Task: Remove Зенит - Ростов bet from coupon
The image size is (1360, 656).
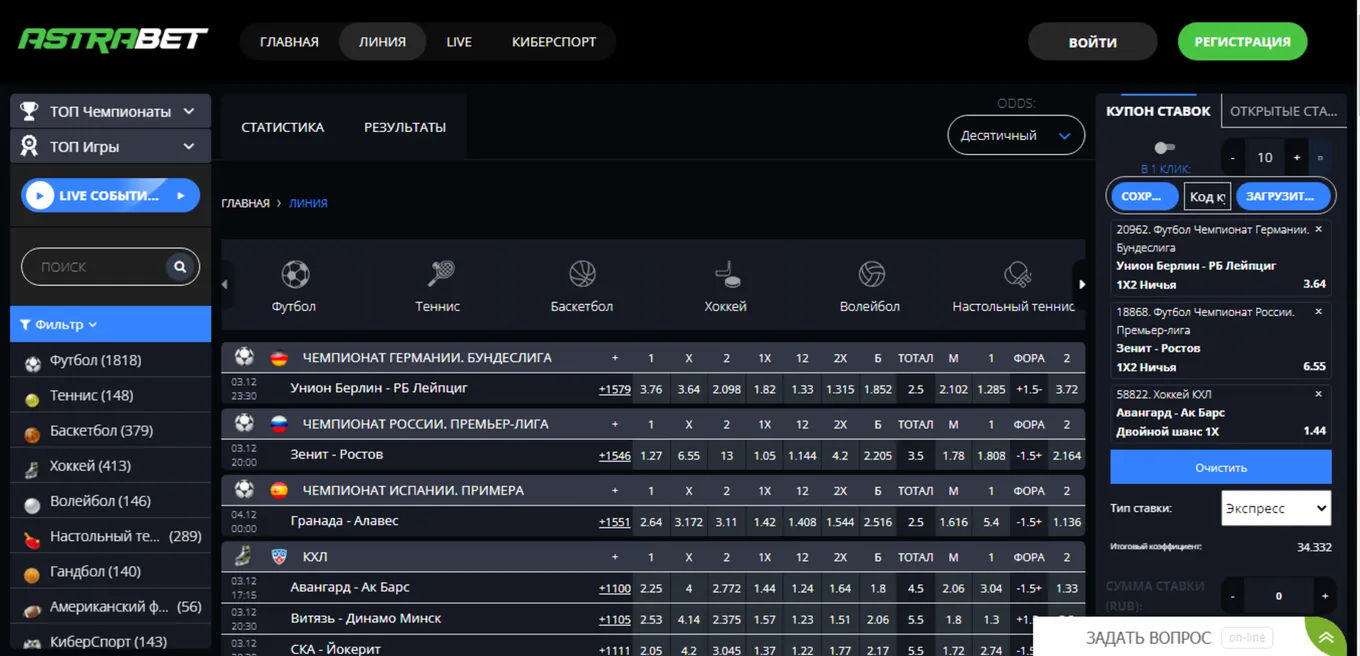Action: click(1318, 312)
